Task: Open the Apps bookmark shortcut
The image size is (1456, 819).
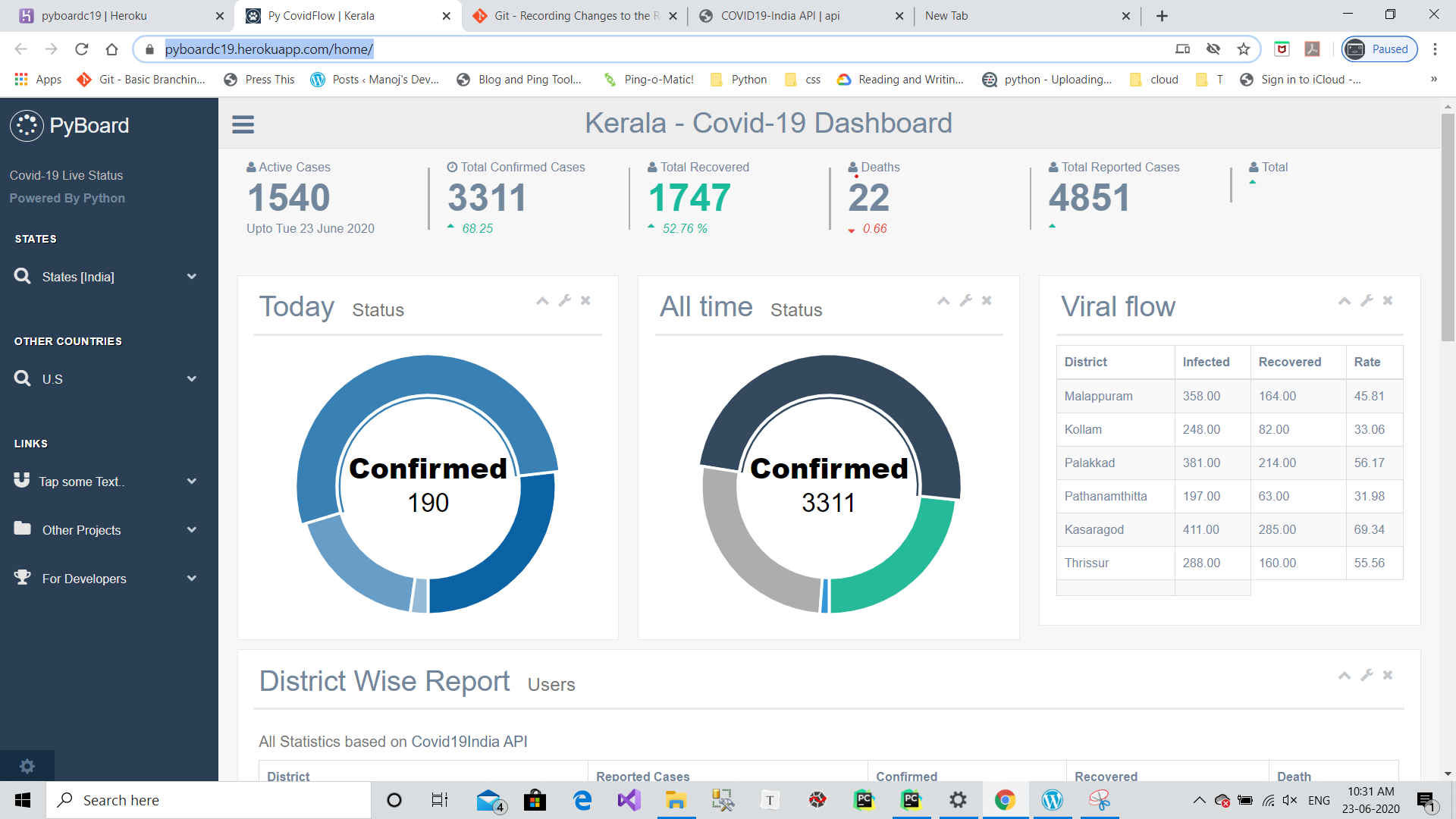Action: (x=38, y=80)
